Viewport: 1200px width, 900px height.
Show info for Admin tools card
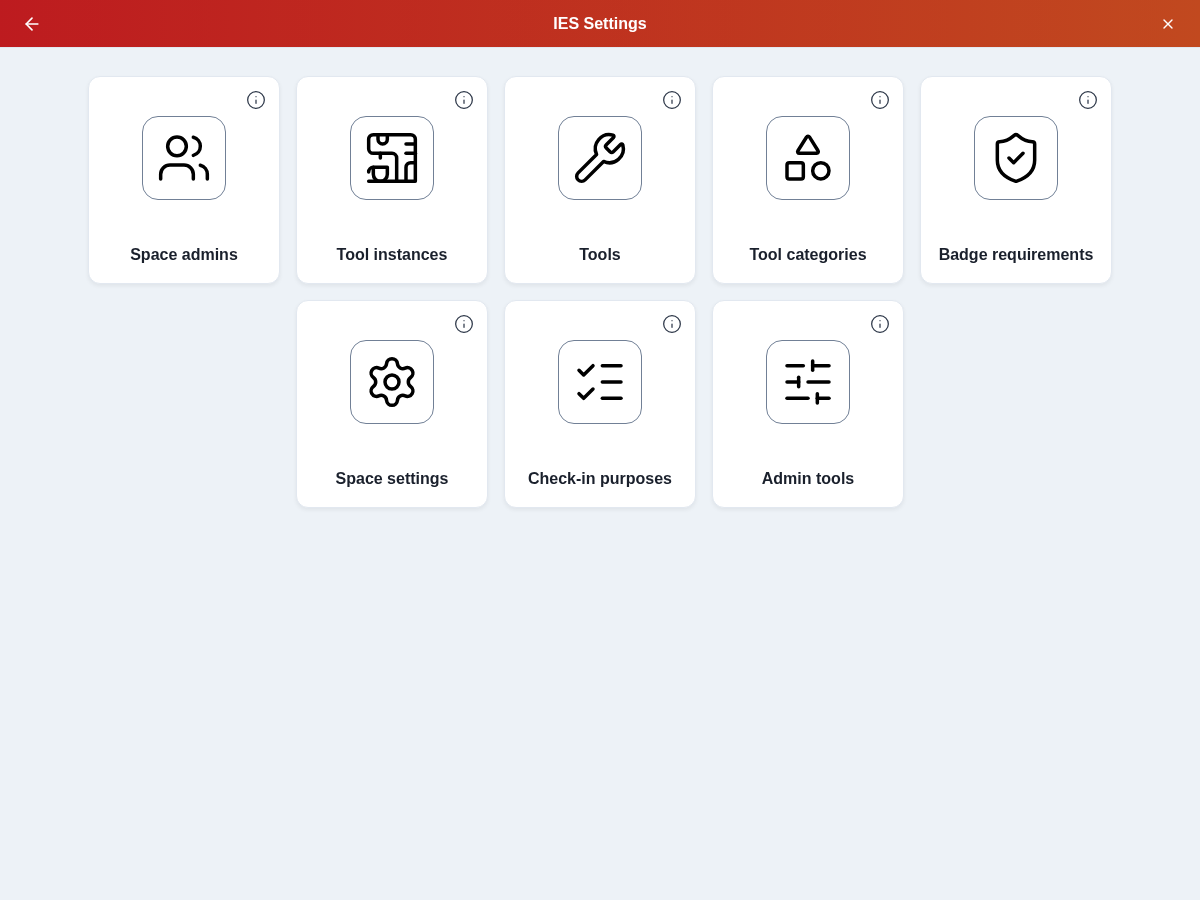880,324
